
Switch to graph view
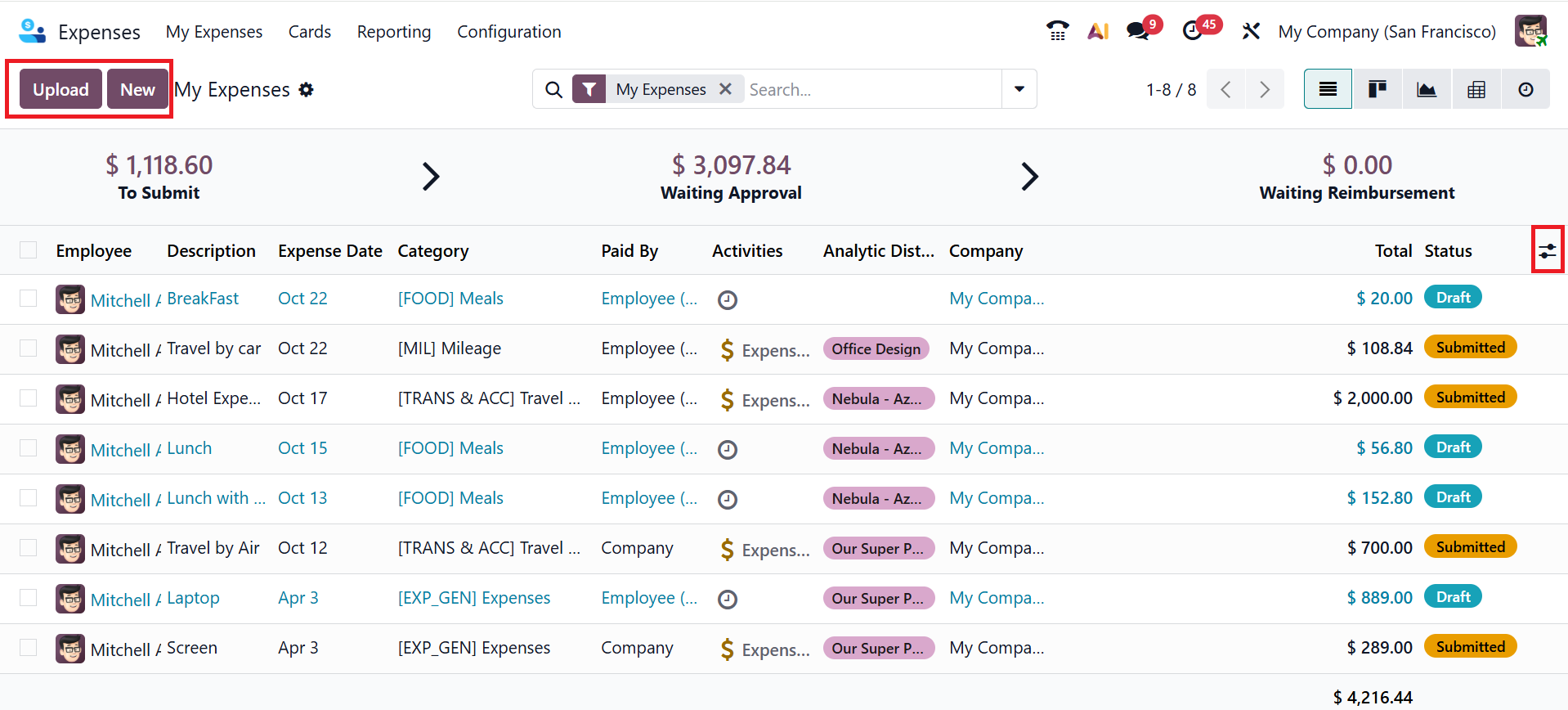(x=1427, y=89)
